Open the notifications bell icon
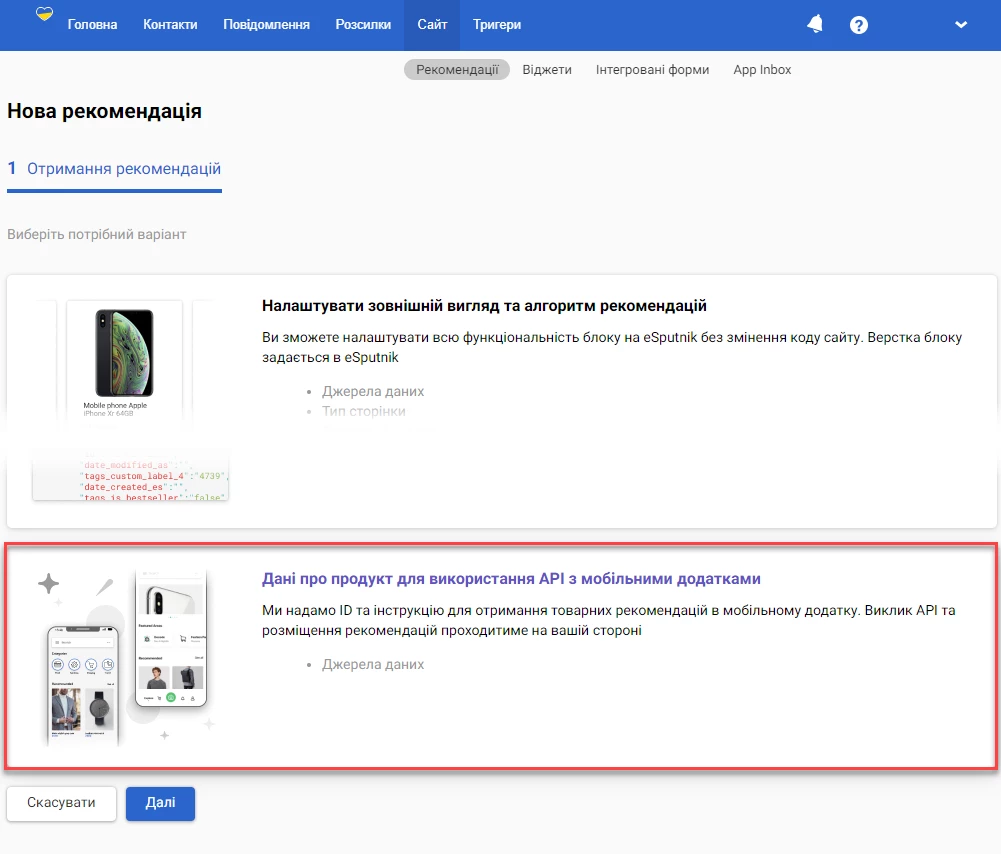Viewport: 1001px width, 854px height. [815, 24]
